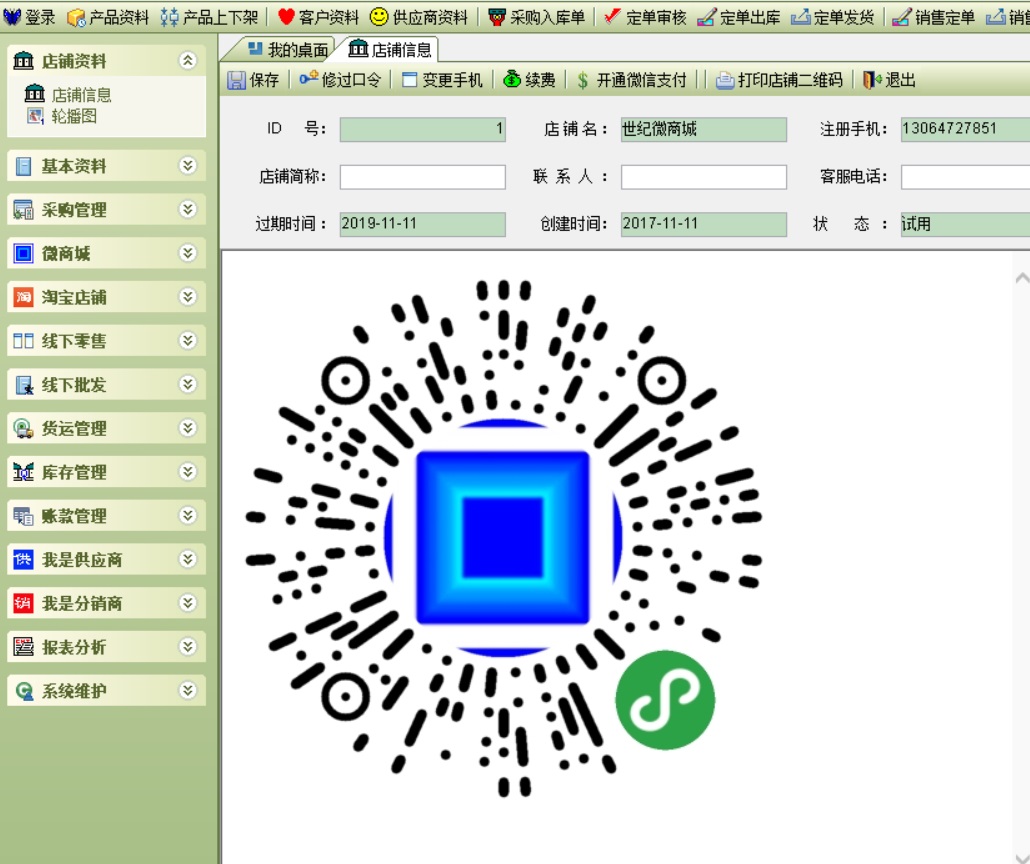Open 客户资料 heart icon
The height and width of the screenshot is (864, 1030).
286,16
